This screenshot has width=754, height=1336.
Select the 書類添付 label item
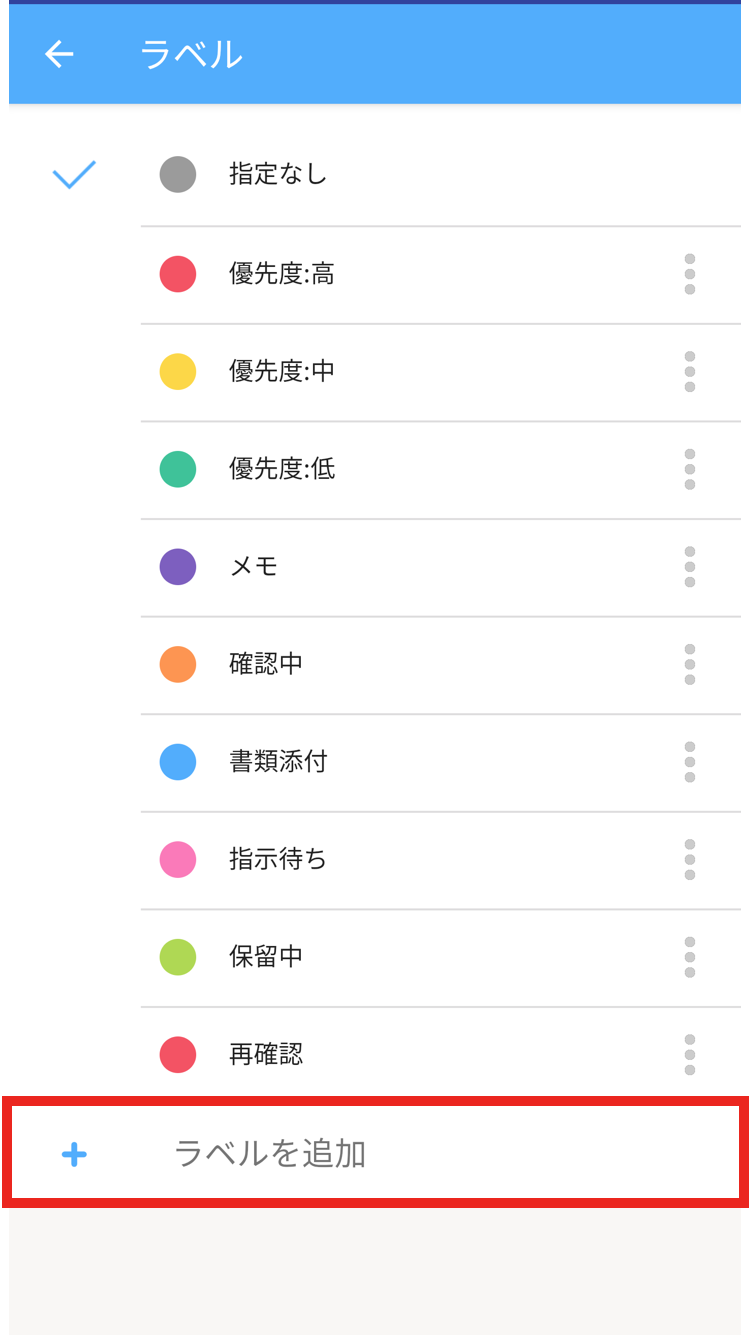click(x=278, y=762)
